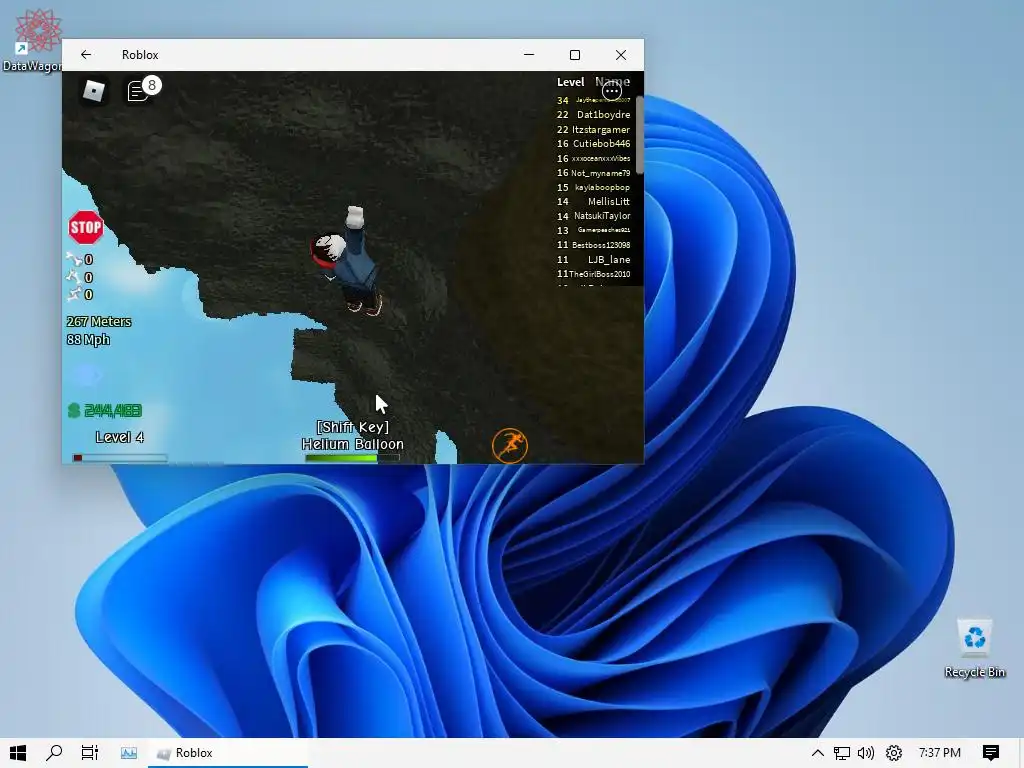This screenshot has width=1024, height=768.
Task: Click the second bone counter icon
Action: tap(74, 277)
